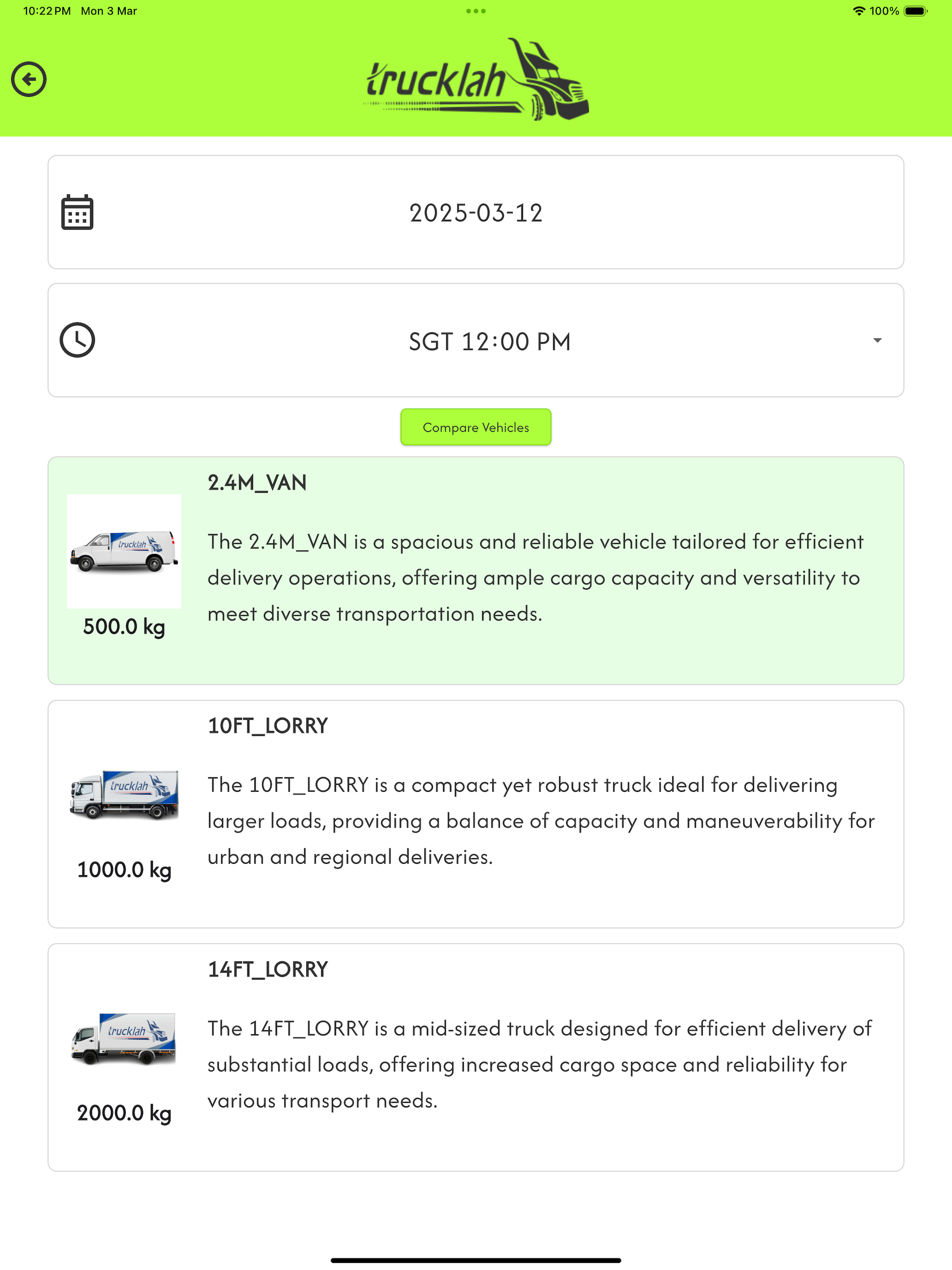Select the 10FT_LORRY vehicle card
This screenshot has height=1270, width=952.
476,814
